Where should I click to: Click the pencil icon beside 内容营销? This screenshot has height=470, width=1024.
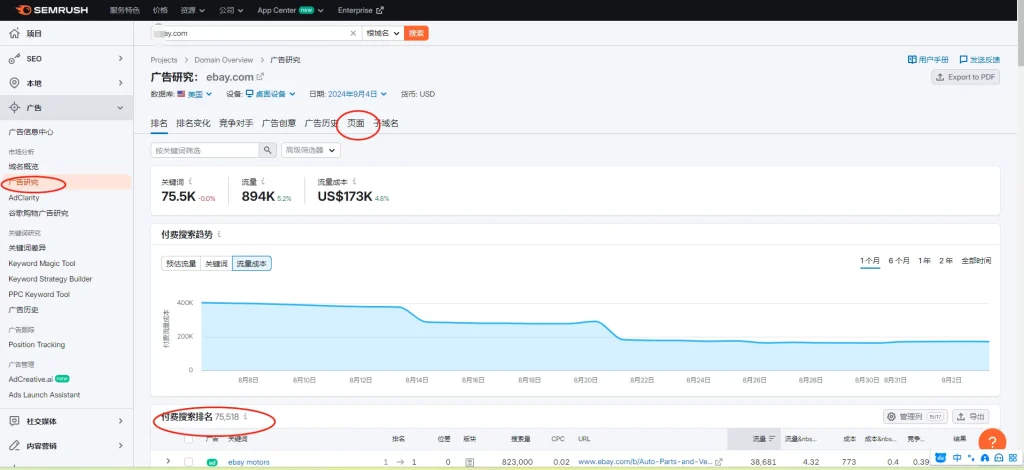coord(14,446)
